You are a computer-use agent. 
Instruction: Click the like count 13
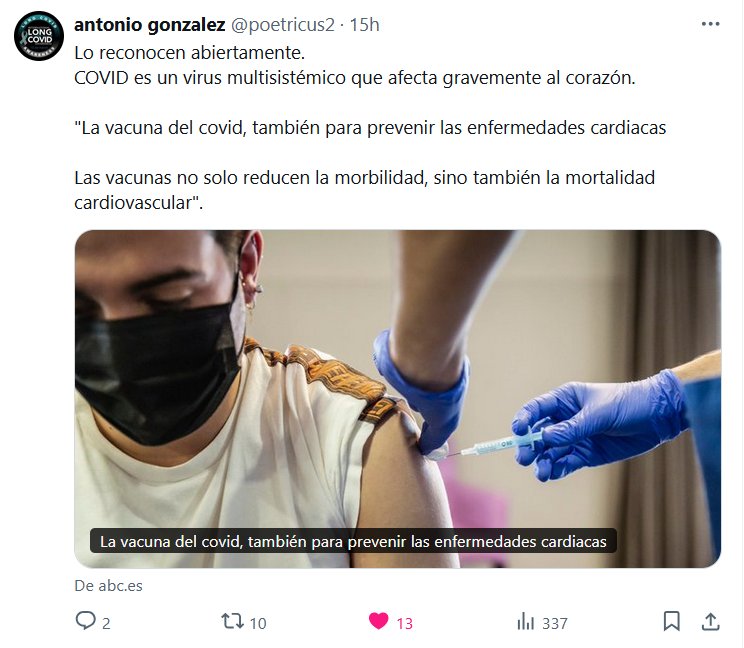(404, 623)
